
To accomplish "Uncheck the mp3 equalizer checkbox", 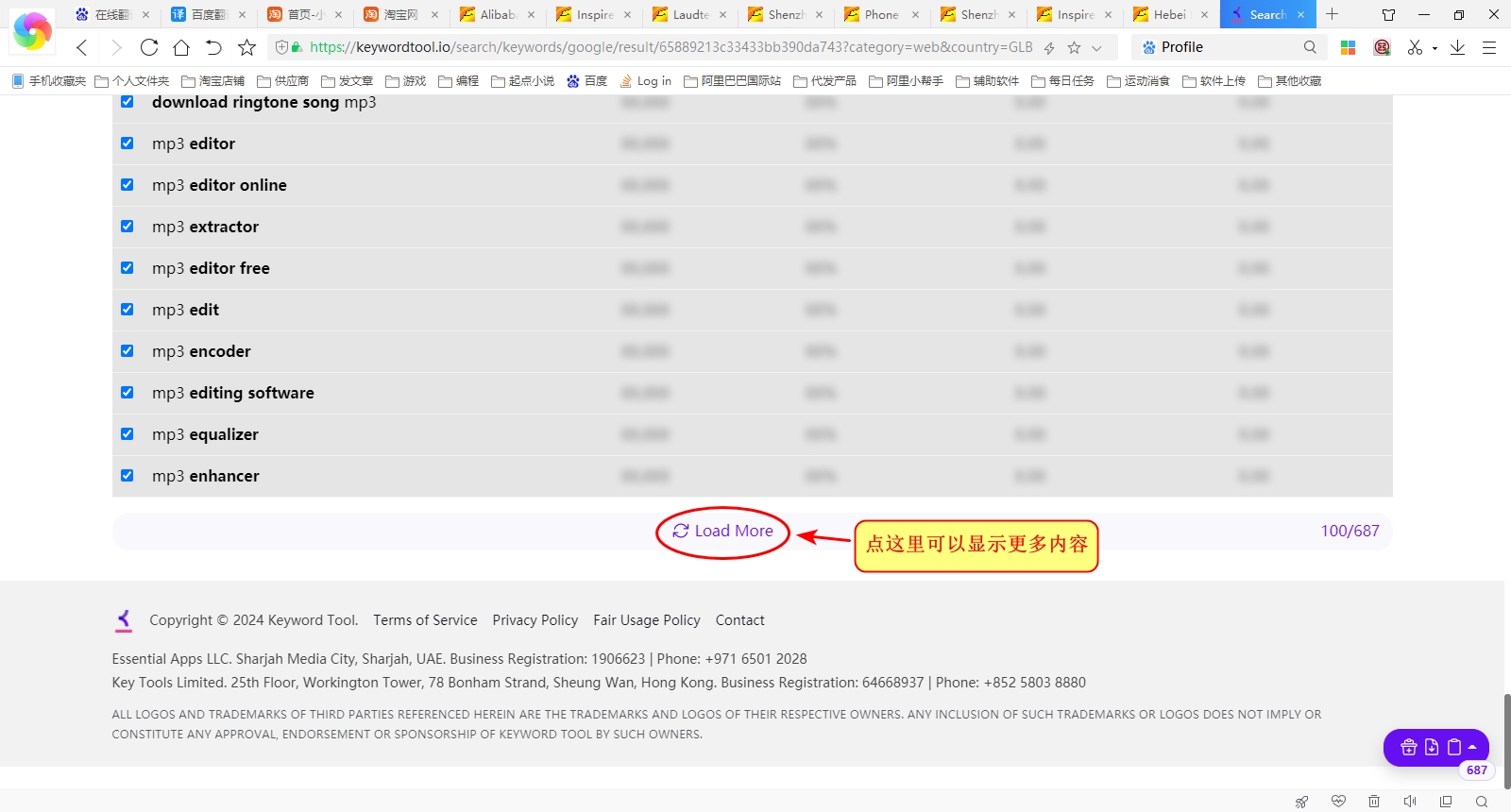I will [x=127, y=434].
